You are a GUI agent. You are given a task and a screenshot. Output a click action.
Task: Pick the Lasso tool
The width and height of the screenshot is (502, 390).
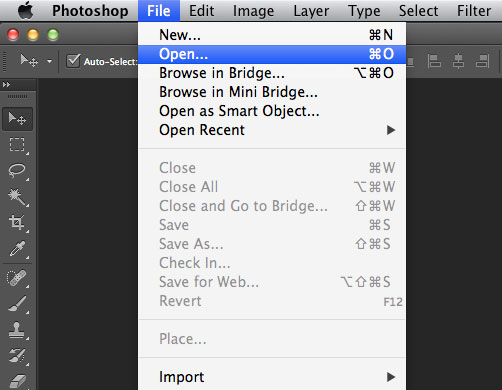17,170
